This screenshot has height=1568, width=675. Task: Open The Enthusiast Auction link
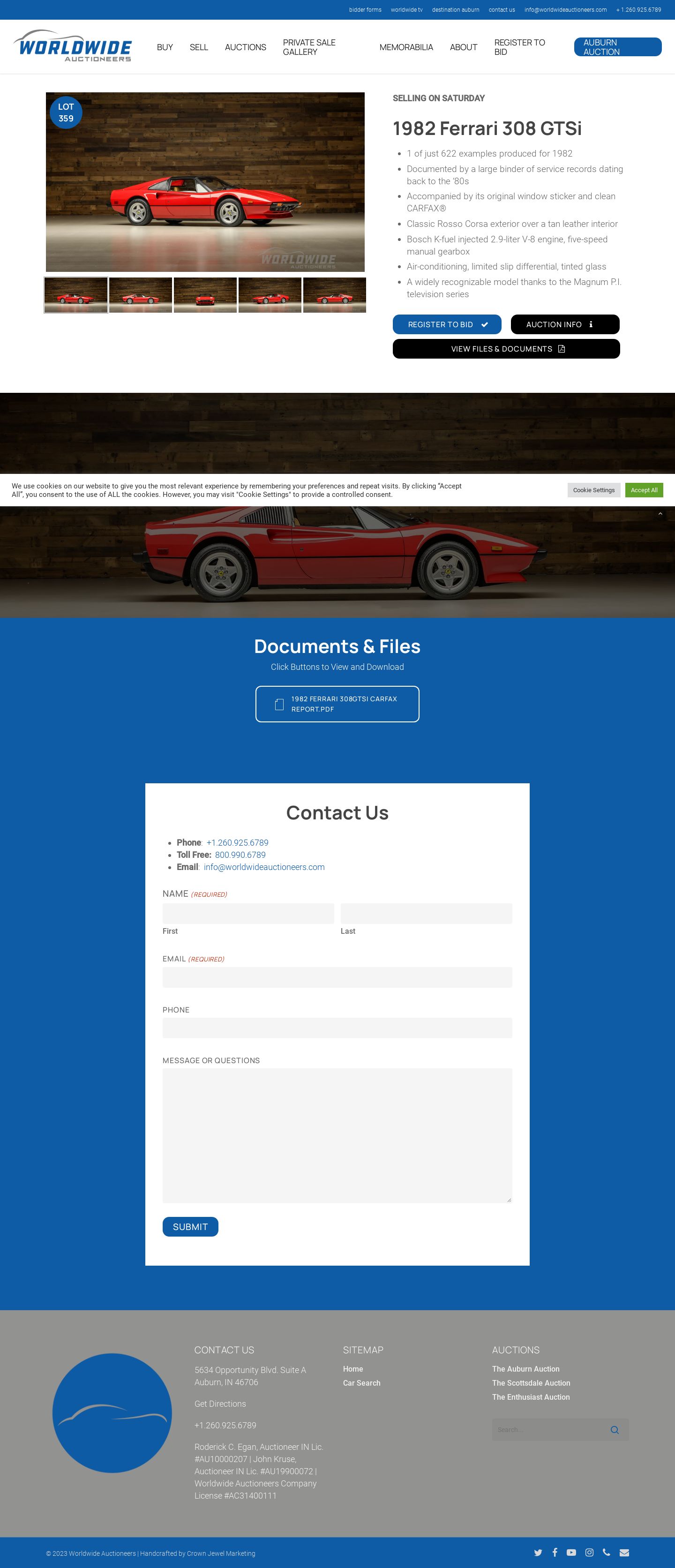pos(531,1397)
